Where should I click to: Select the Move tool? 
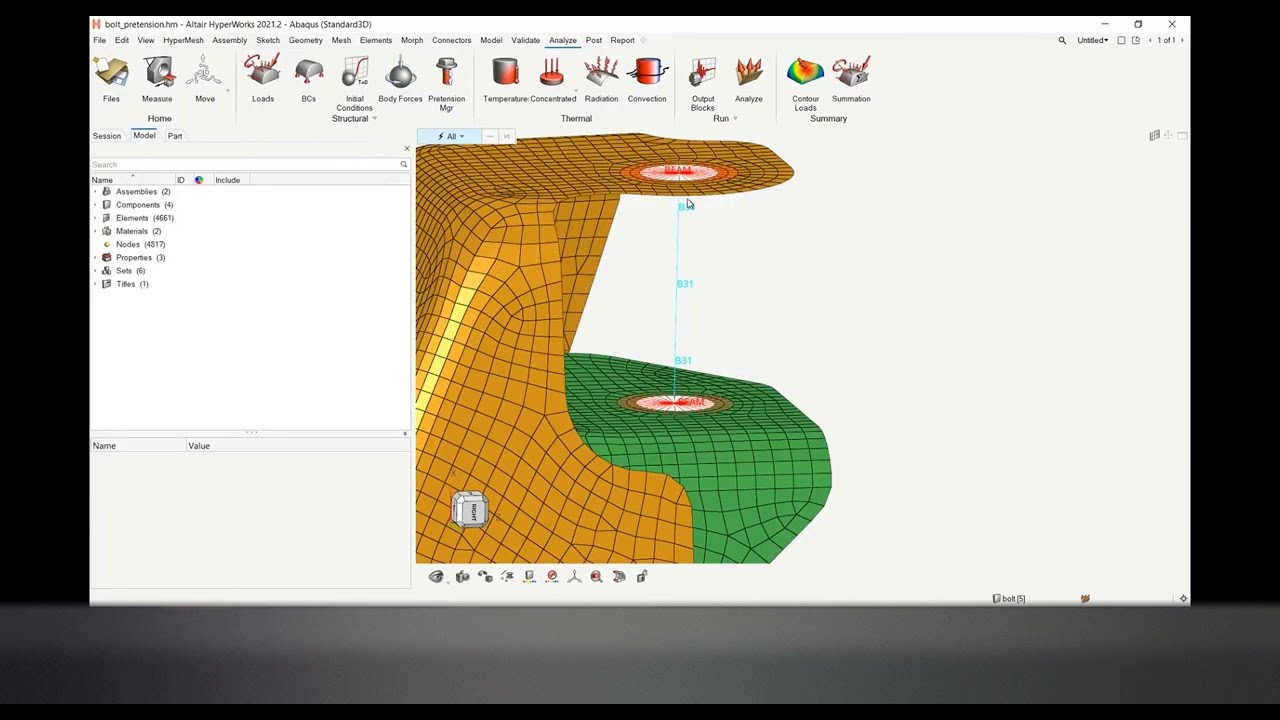(204, 80)
